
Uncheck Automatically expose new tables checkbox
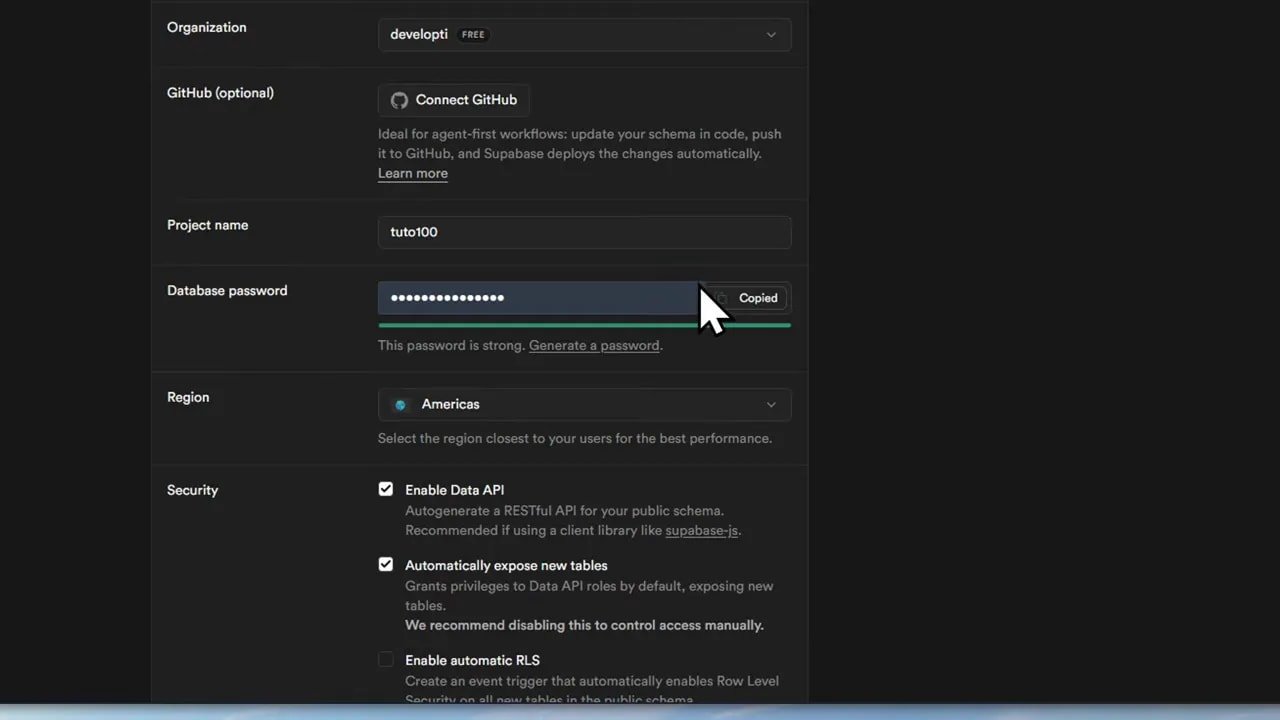pos(386,565)
